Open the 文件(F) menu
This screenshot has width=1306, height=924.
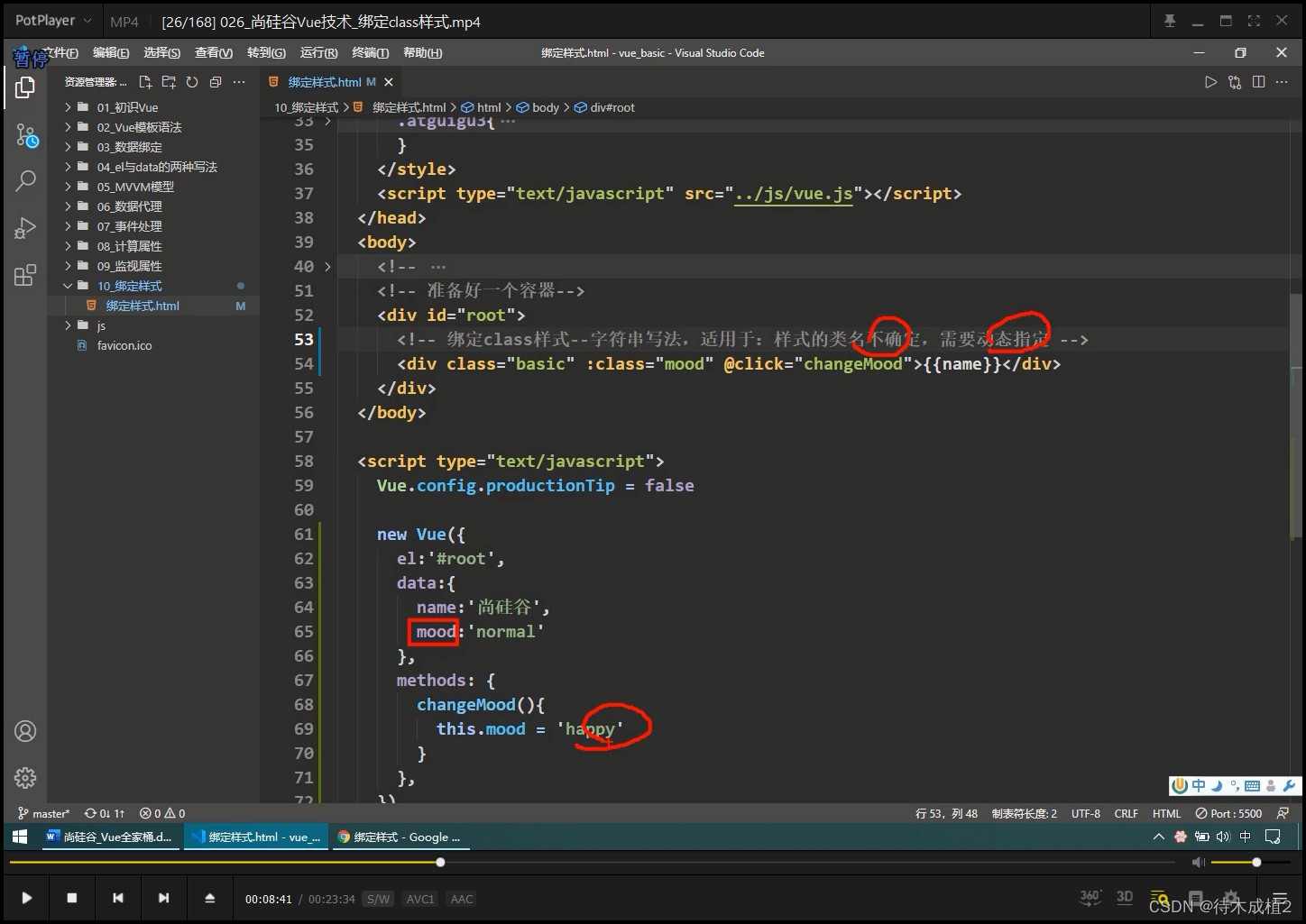[60, 53]
